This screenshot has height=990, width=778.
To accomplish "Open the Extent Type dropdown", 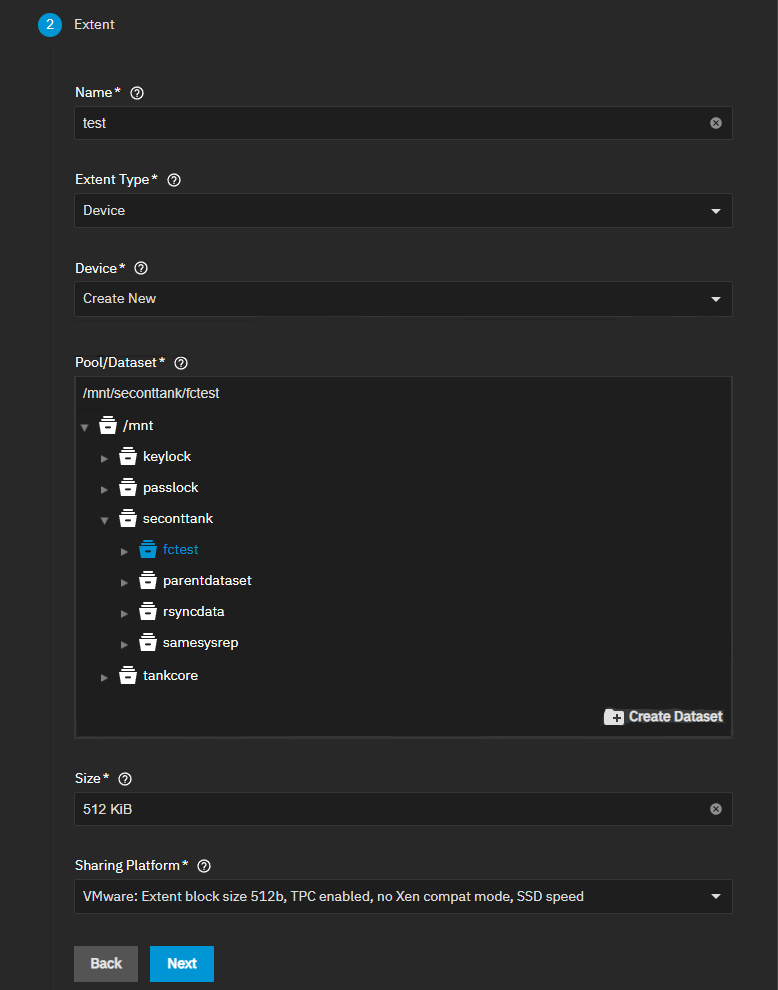I will [x=403, y=211].
